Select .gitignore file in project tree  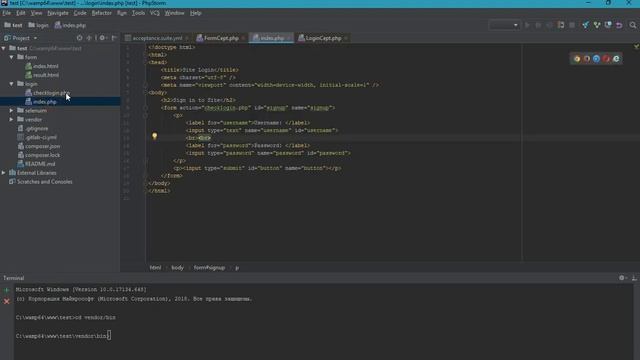(36, 129)
